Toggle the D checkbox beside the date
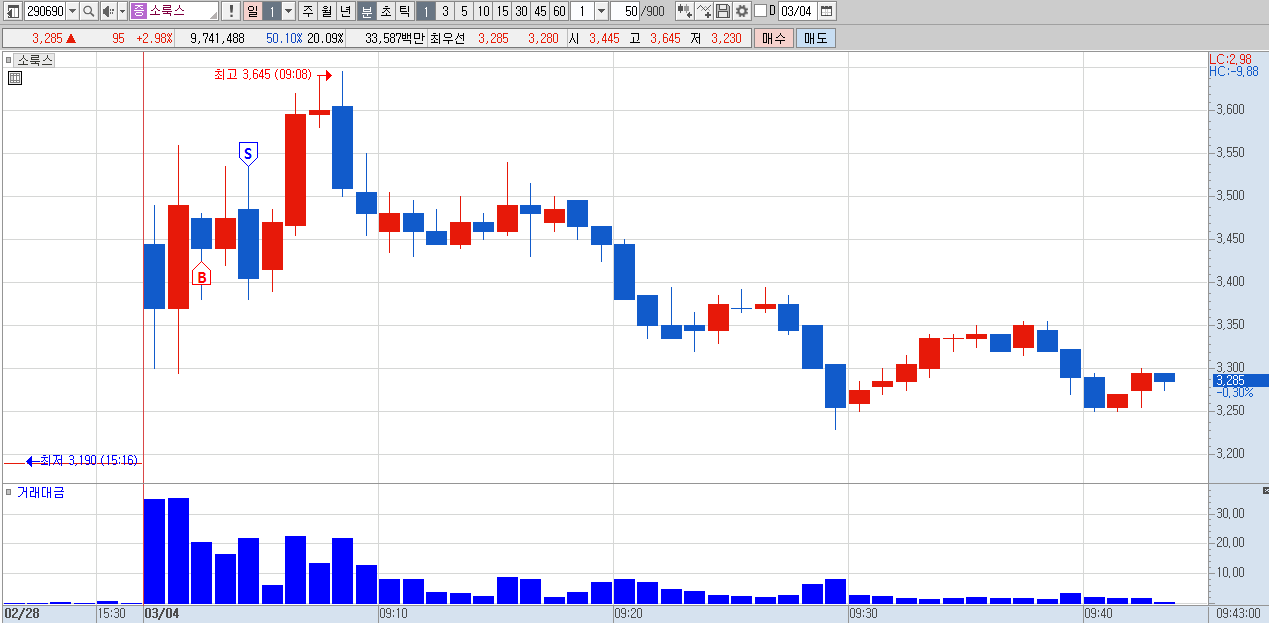1269x623 pixels. (x=760, y=11)
